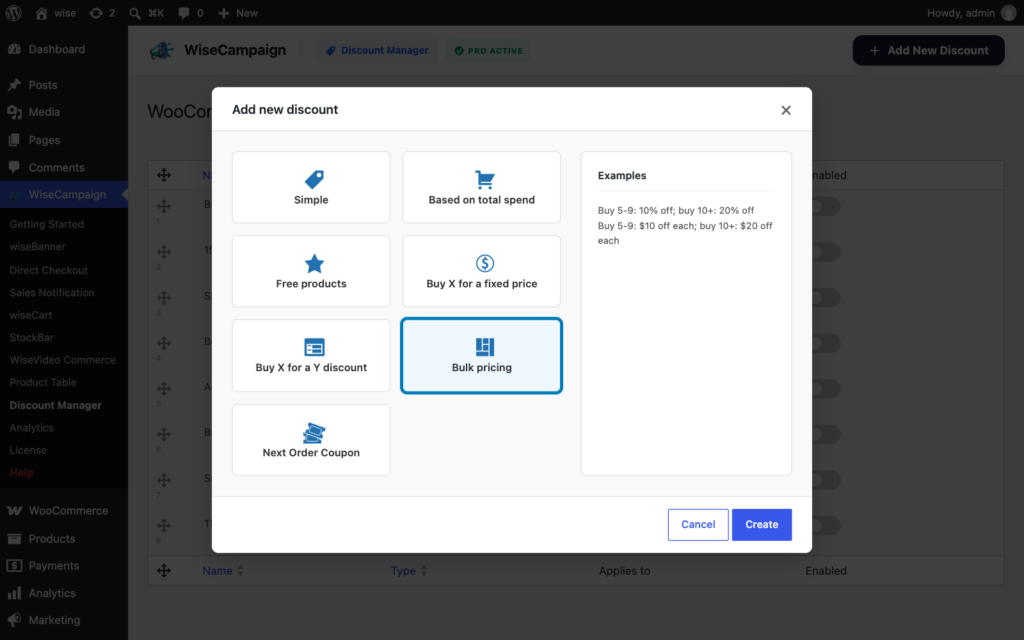Click the drag handle for row 6
The image size is (1024, 640).
click(x=164, y=434)
